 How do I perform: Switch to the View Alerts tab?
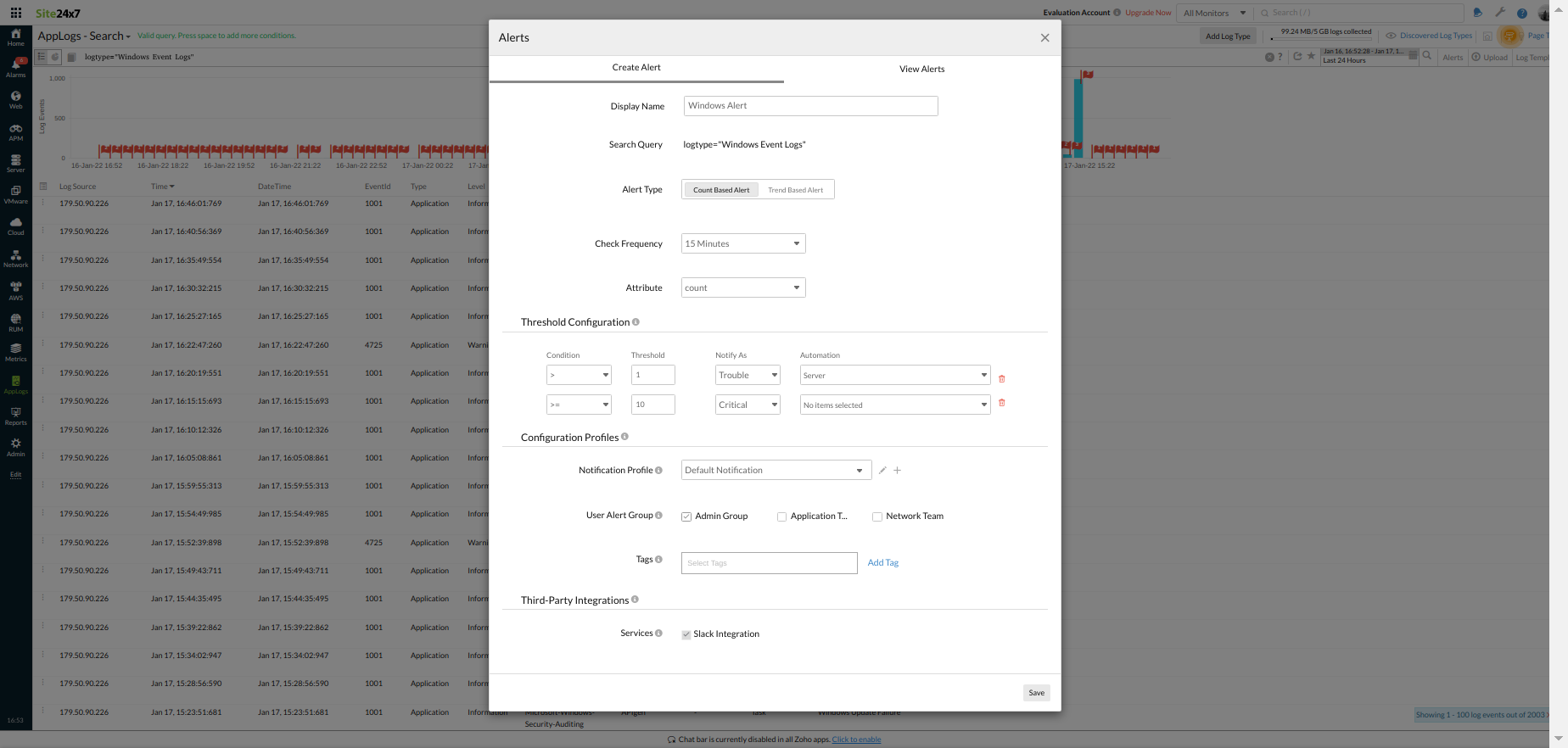(x=921, y=69)
